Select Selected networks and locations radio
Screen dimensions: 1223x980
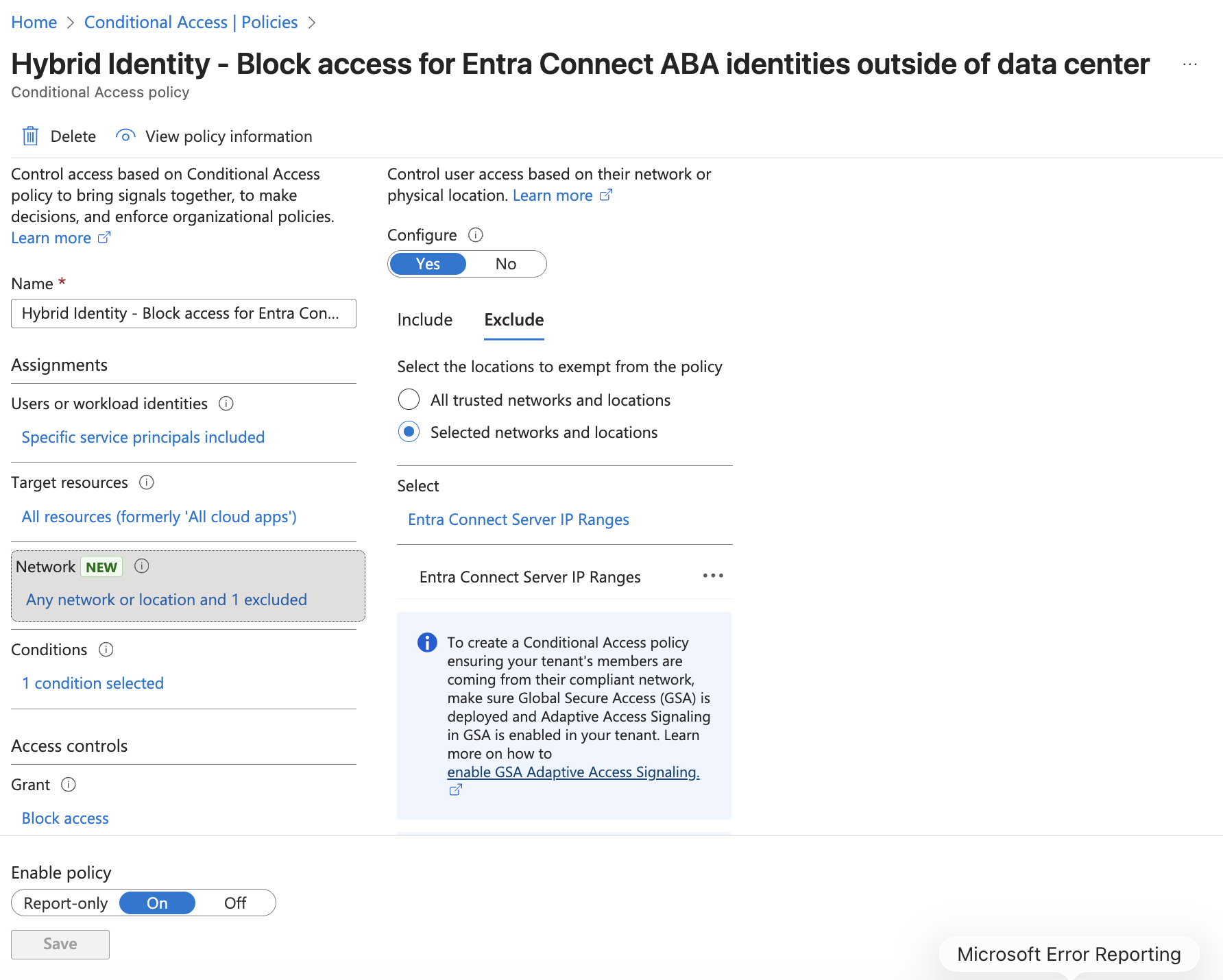[x=409, y=432]
